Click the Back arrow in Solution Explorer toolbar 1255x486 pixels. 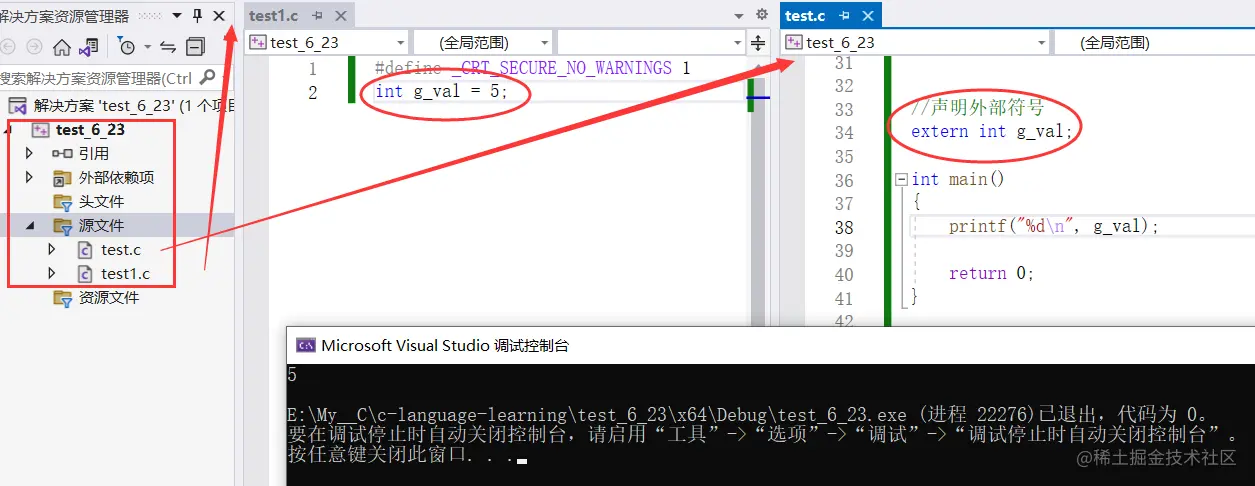(8, 47)
